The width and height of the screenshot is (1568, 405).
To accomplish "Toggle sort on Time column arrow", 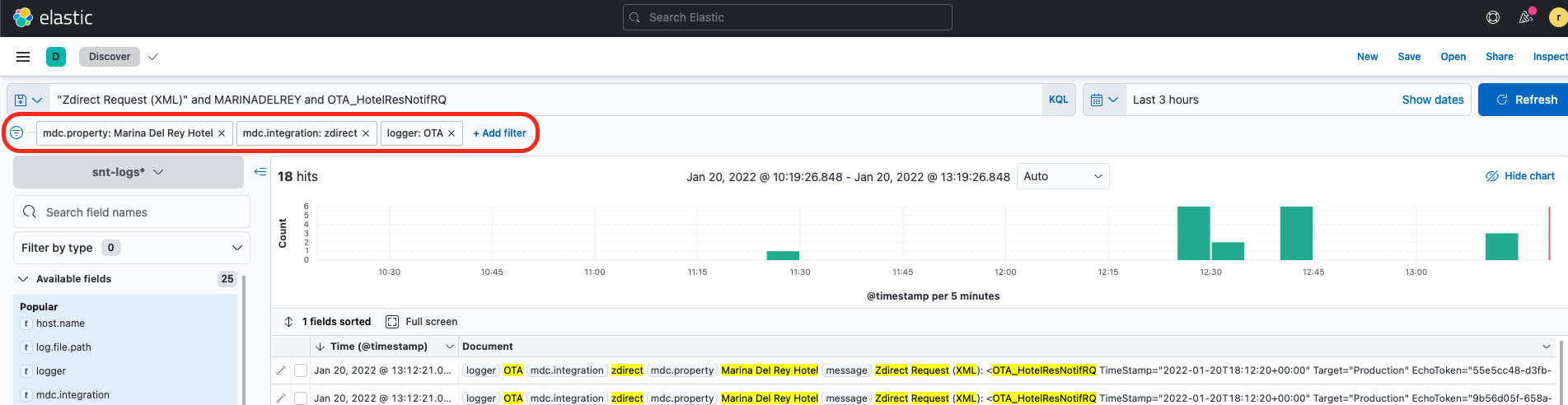I will [x=320, y=347].
